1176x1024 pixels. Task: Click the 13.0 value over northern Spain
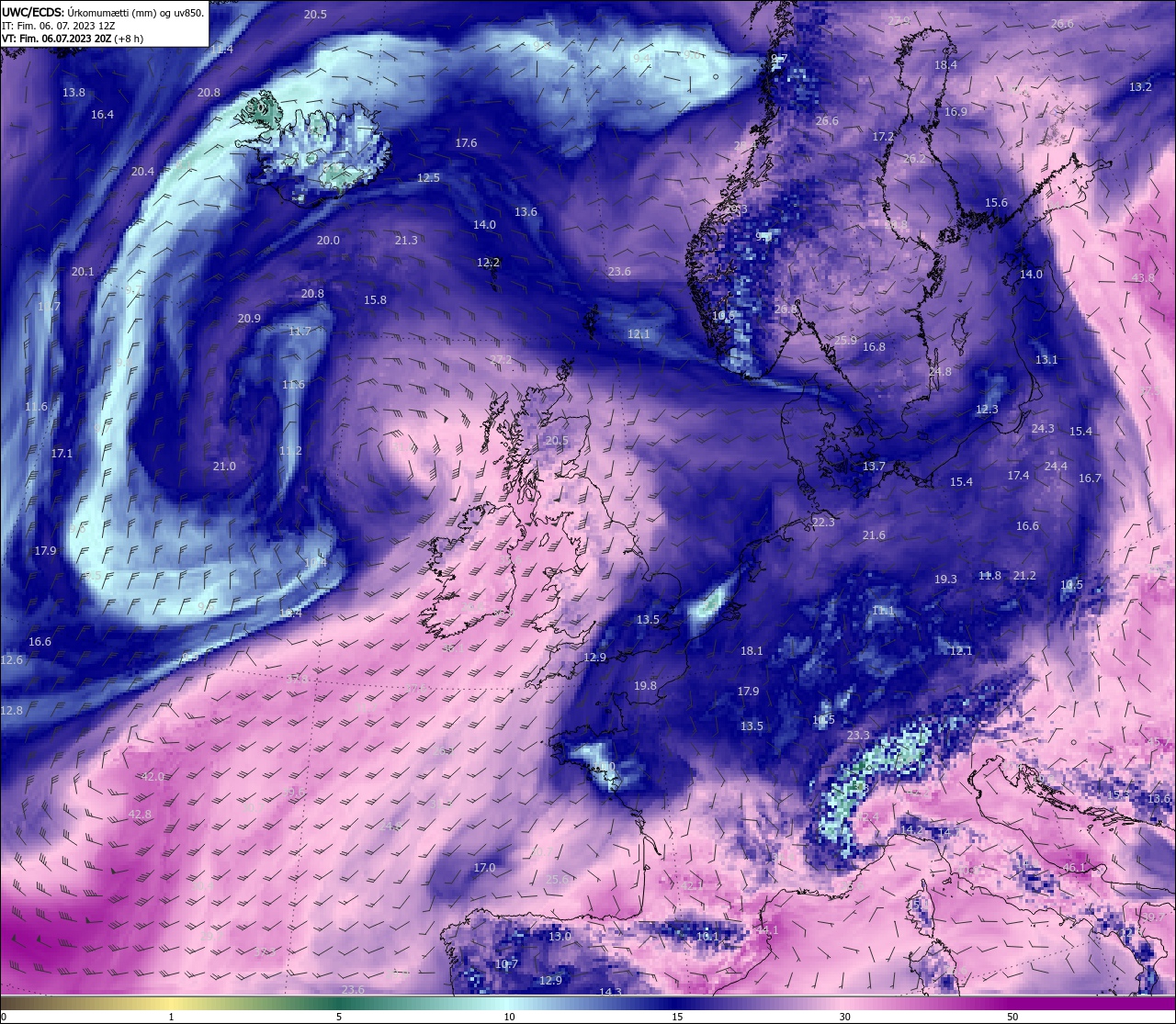[560, 937]
